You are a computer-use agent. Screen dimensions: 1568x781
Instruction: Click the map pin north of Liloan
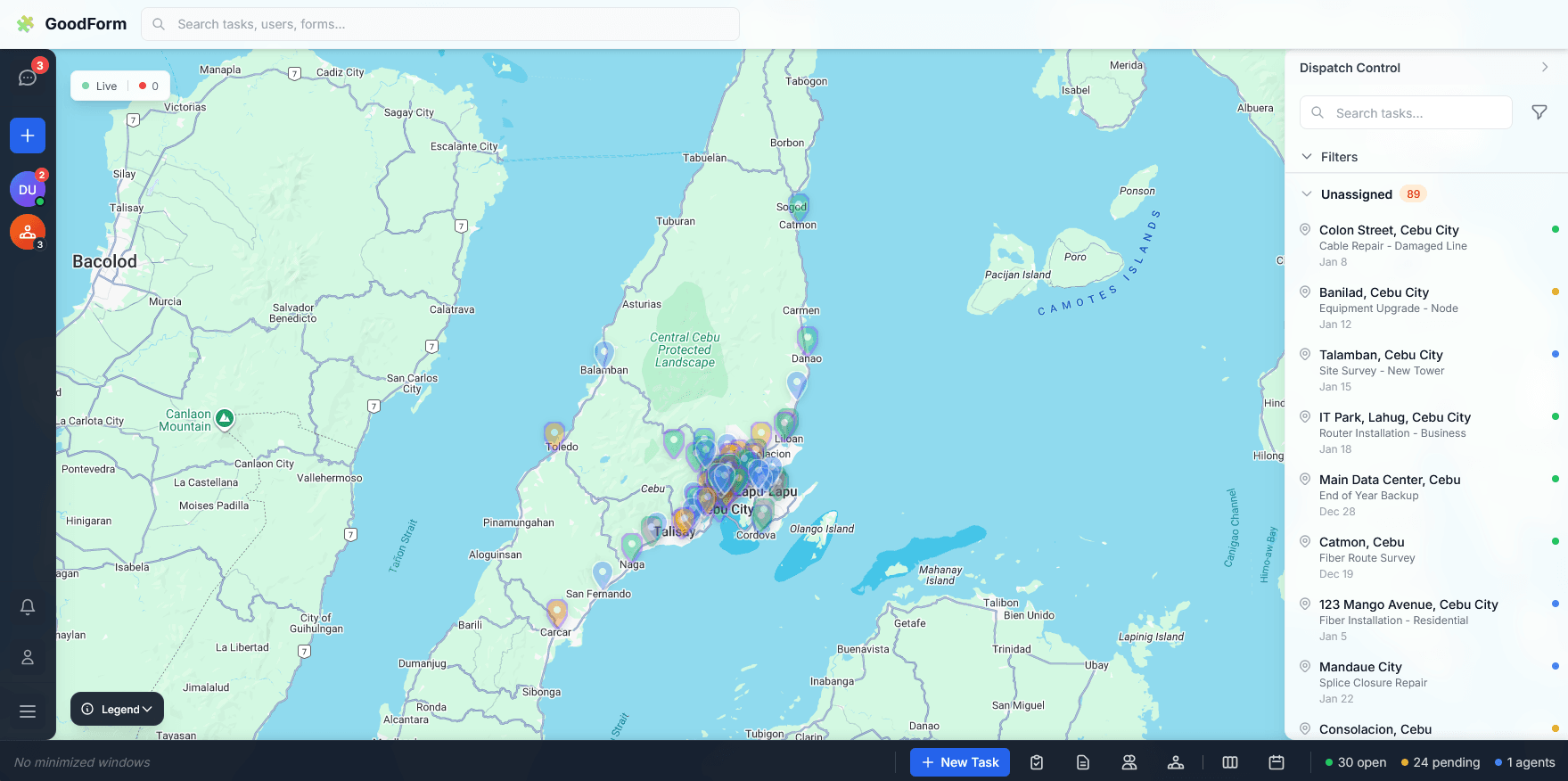[785, 423]
